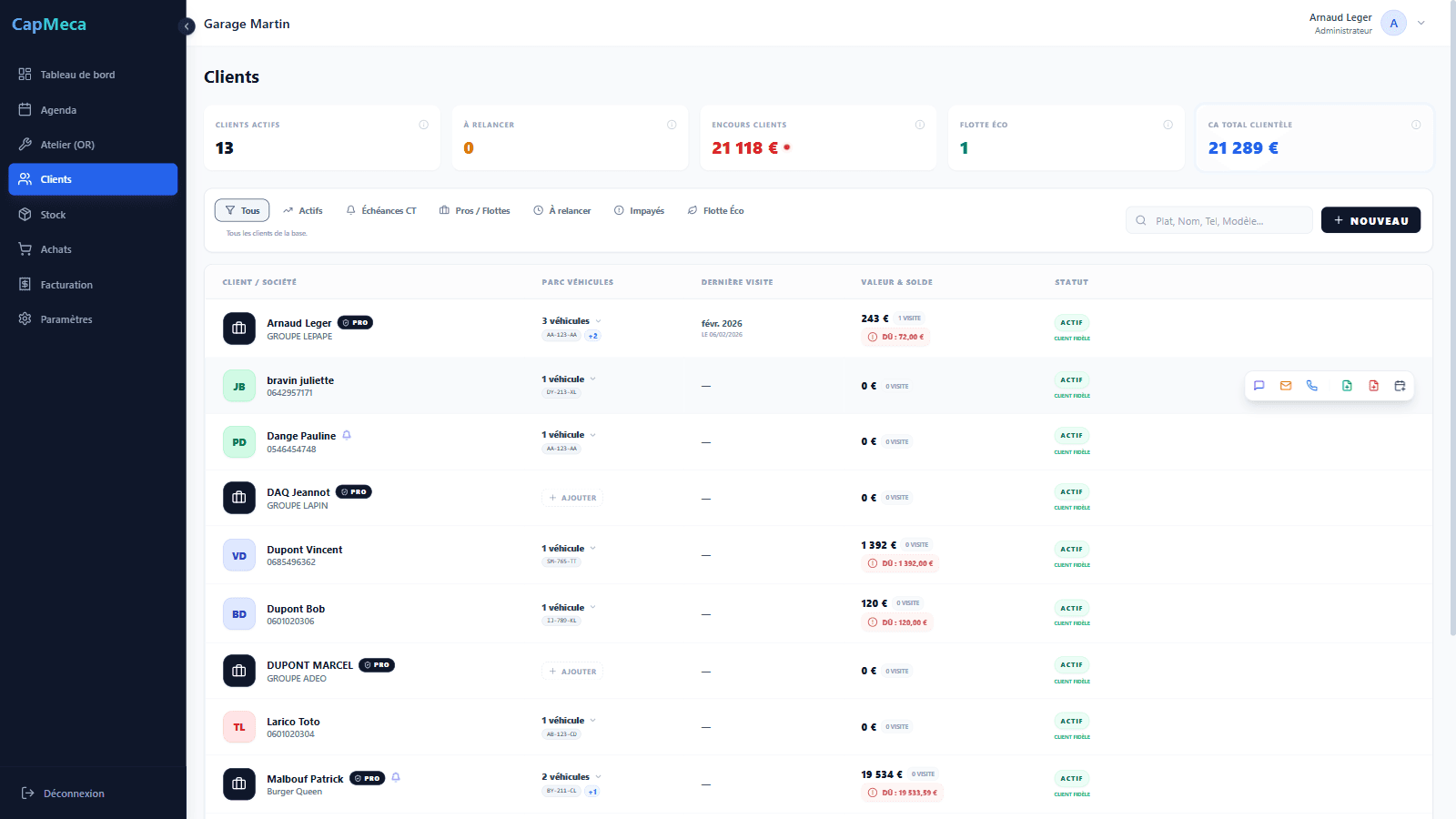Send an SMS to bravin juliette via chat icon
Image resolution: width=1456 pixels, height=819 pixels.
coord(1259,385)
